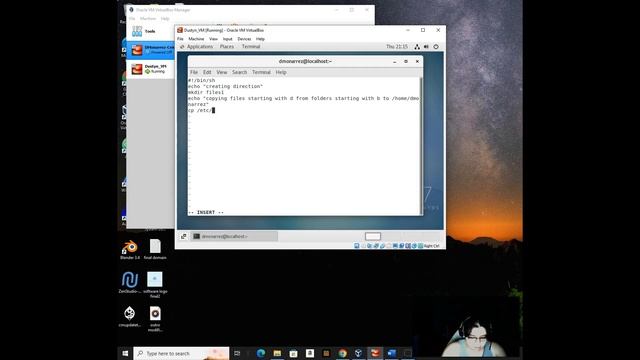
Task: Open Machine menu of Dustyn_VM window
Action: click(x=196, y=39)
